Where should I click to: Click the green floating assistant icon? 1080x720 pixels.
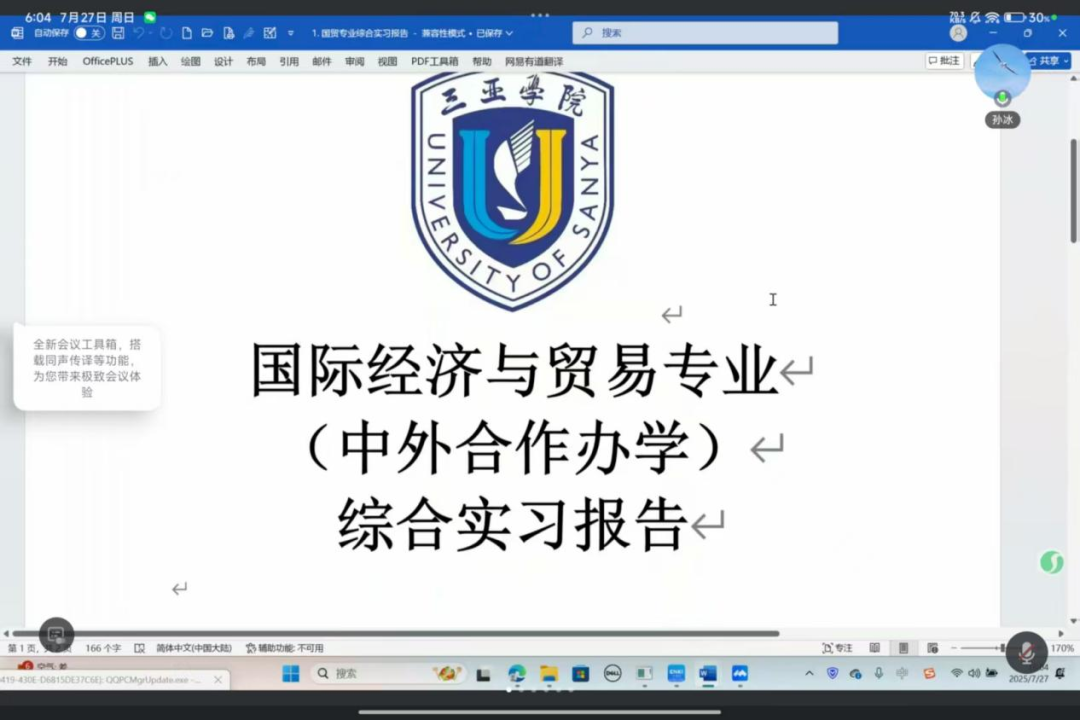[x=1051, y=563]
